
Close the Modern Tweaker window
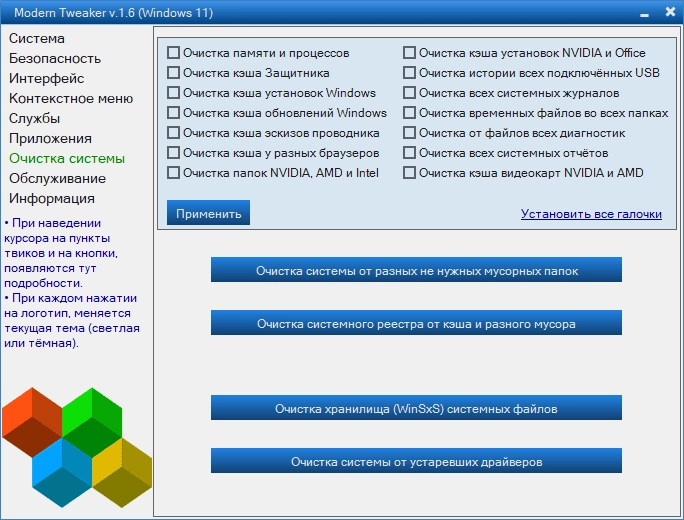click(x=670, y=12)
